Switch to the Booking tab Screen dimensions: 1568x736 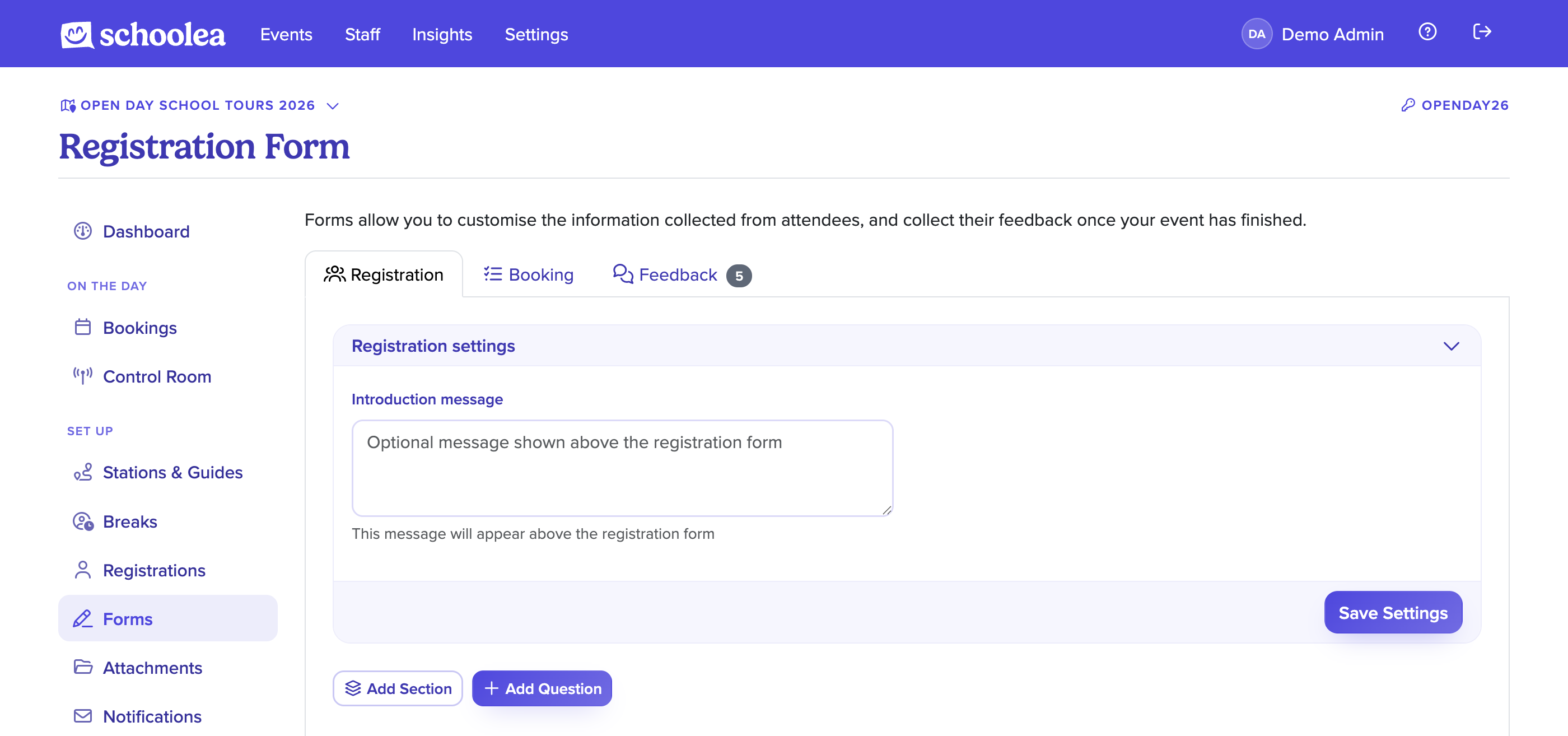click(528, 274)
